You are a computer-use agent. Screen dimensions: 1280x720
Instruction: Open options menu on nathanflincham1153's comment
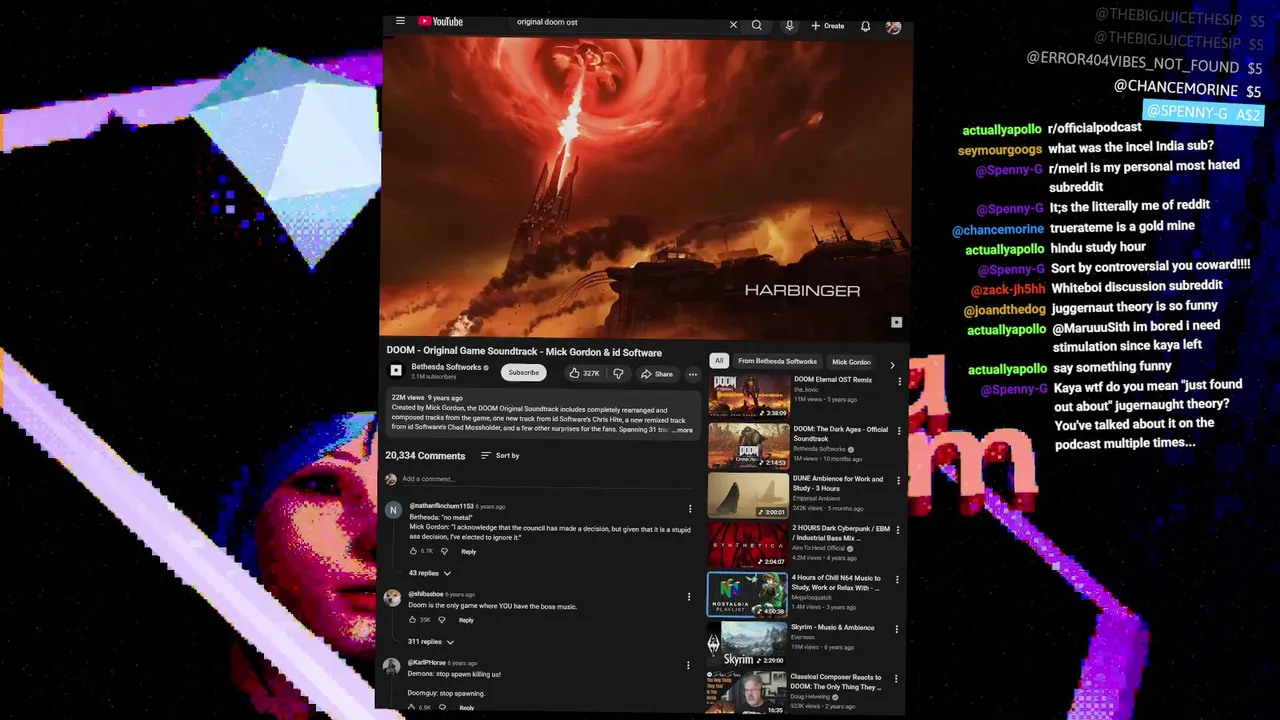689,509
